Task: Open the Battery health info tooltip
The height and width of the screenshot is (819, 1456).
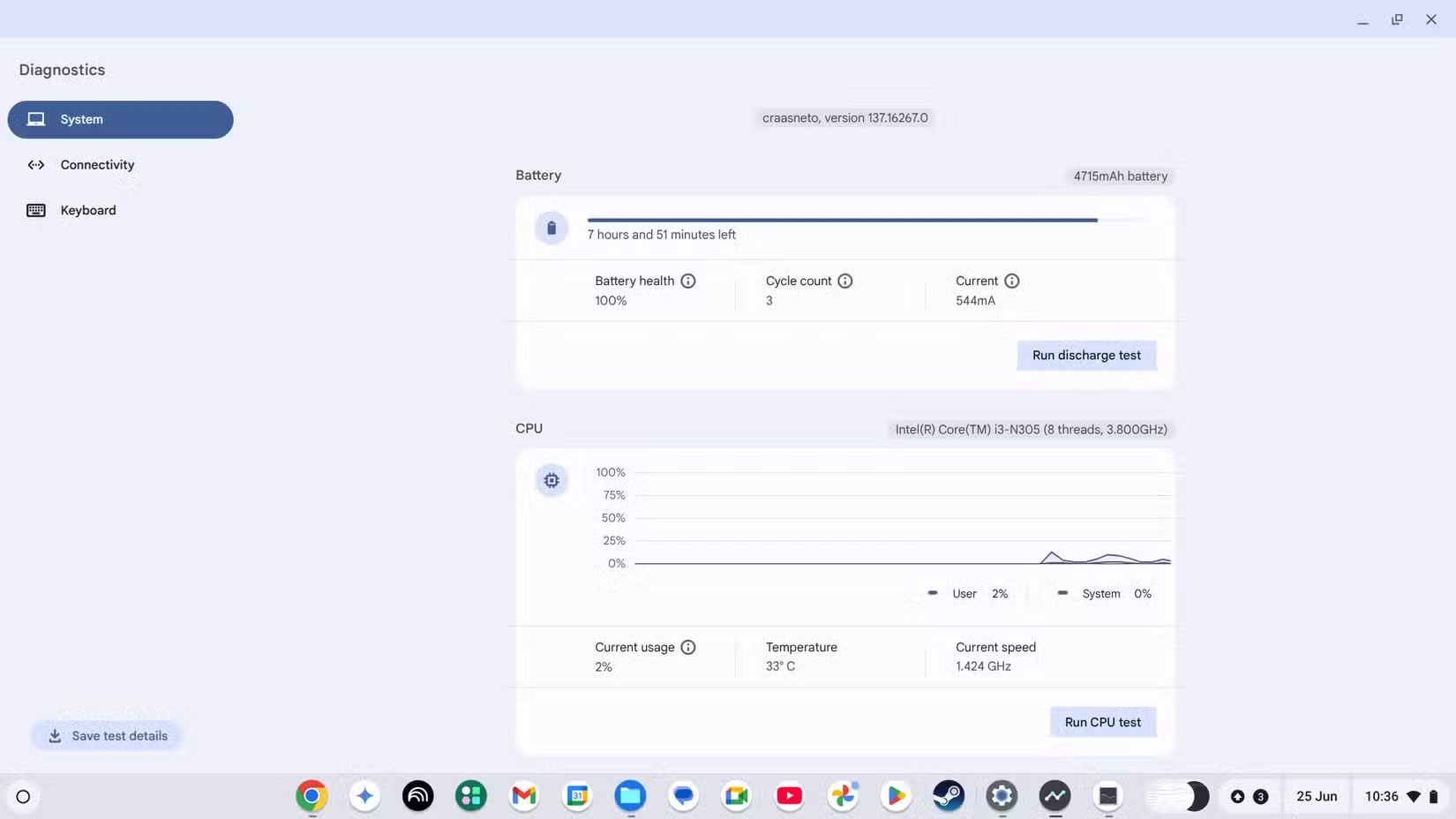Action: tap(688, 281)
